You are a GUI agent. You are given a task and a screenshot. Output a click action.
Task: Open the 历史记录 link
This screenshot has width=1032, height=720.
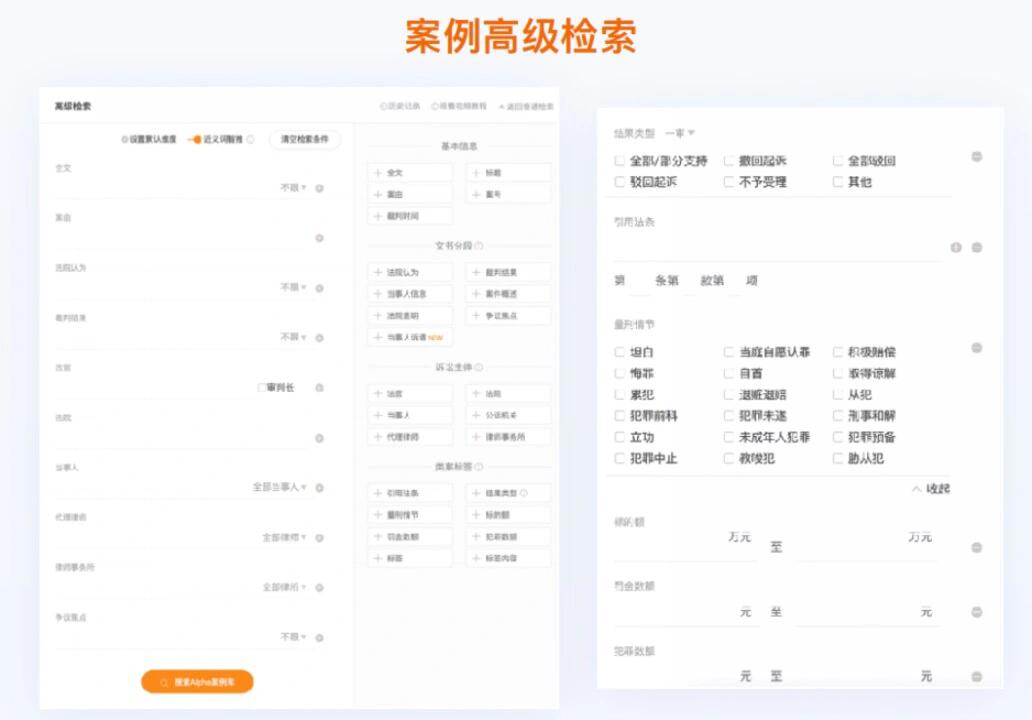(x=400, y=106)
